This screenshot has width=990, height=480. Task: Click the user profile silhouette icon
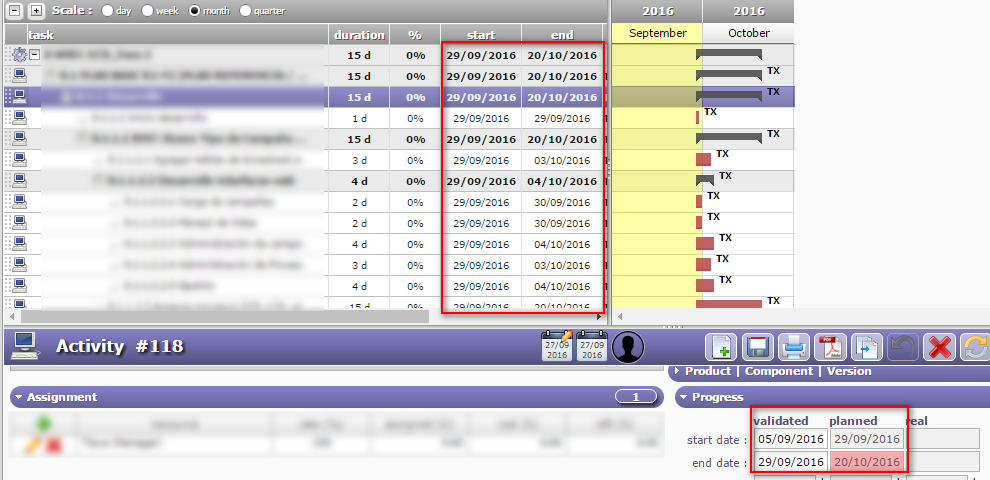point(628,347)
